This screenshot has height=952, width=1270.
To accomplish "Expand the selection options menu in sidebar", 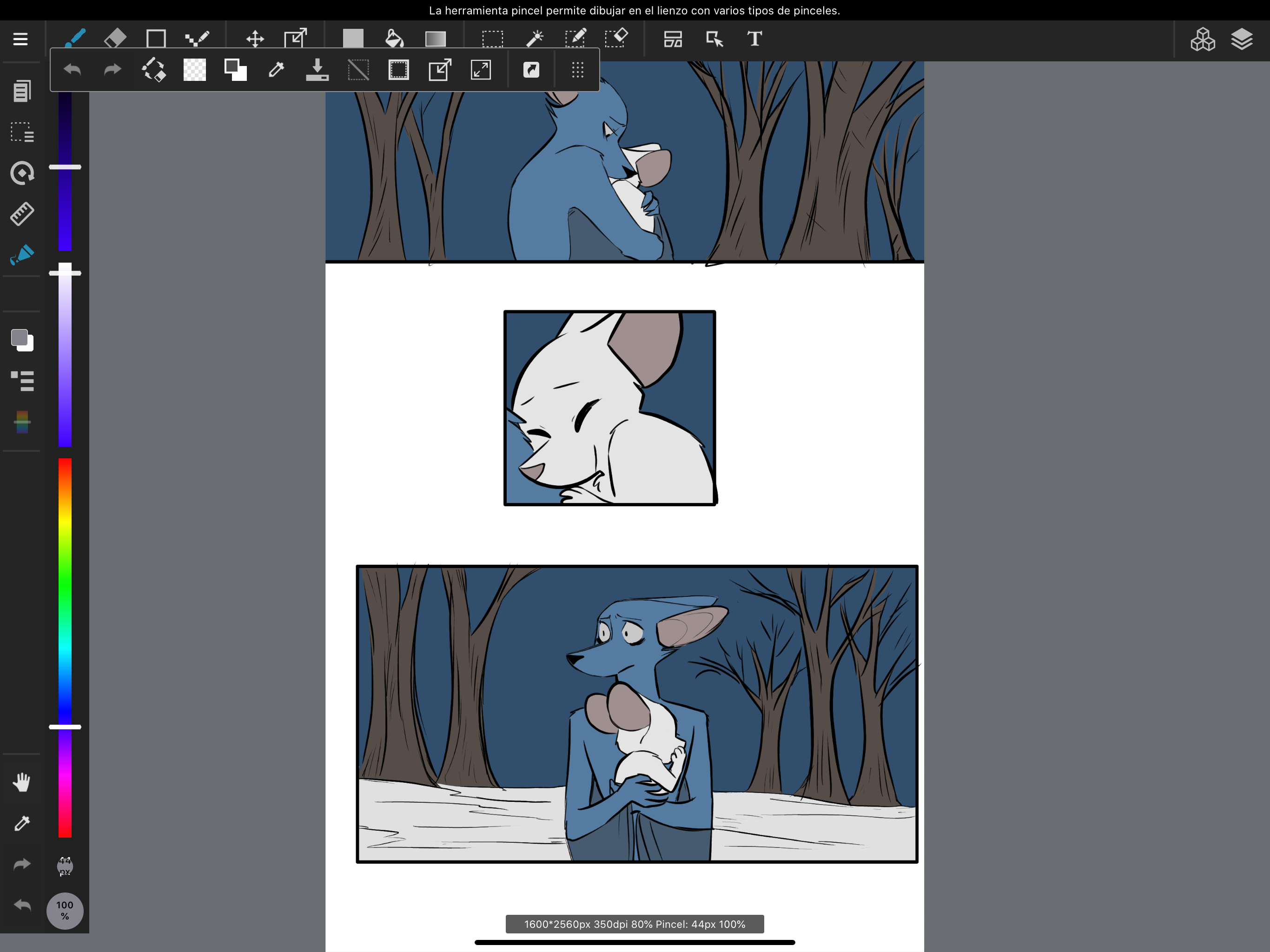I will click(x=22, y=132).
